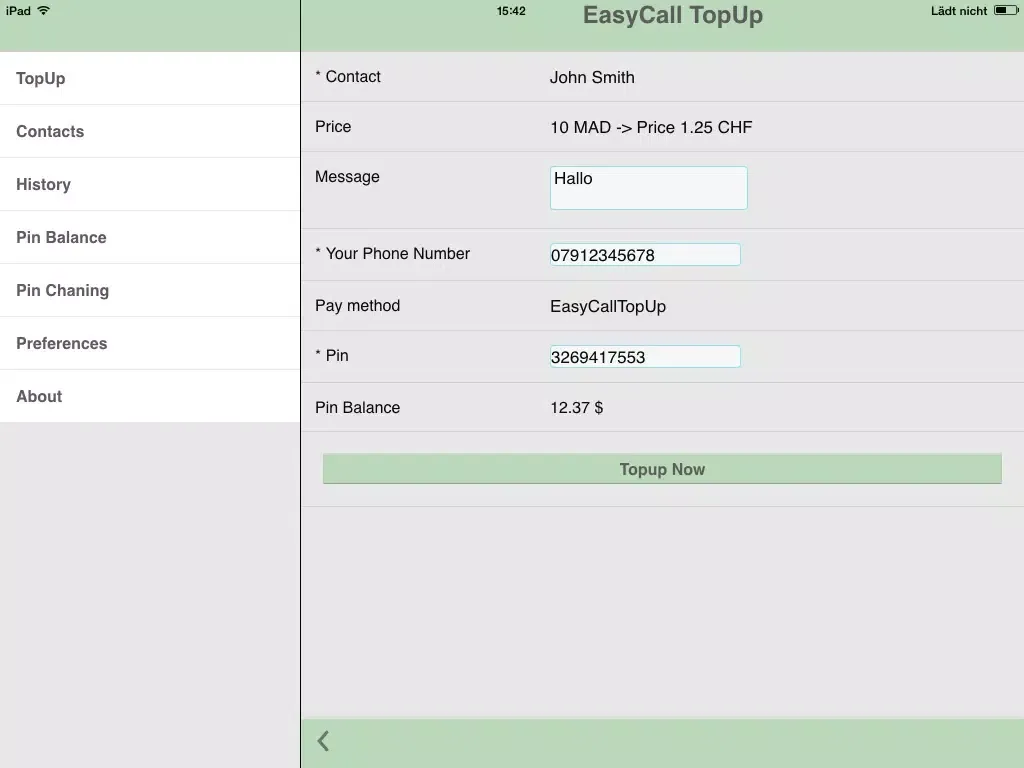Tap the Topup Now button
Screen dimensions: 1024x768
pos(662,469)
